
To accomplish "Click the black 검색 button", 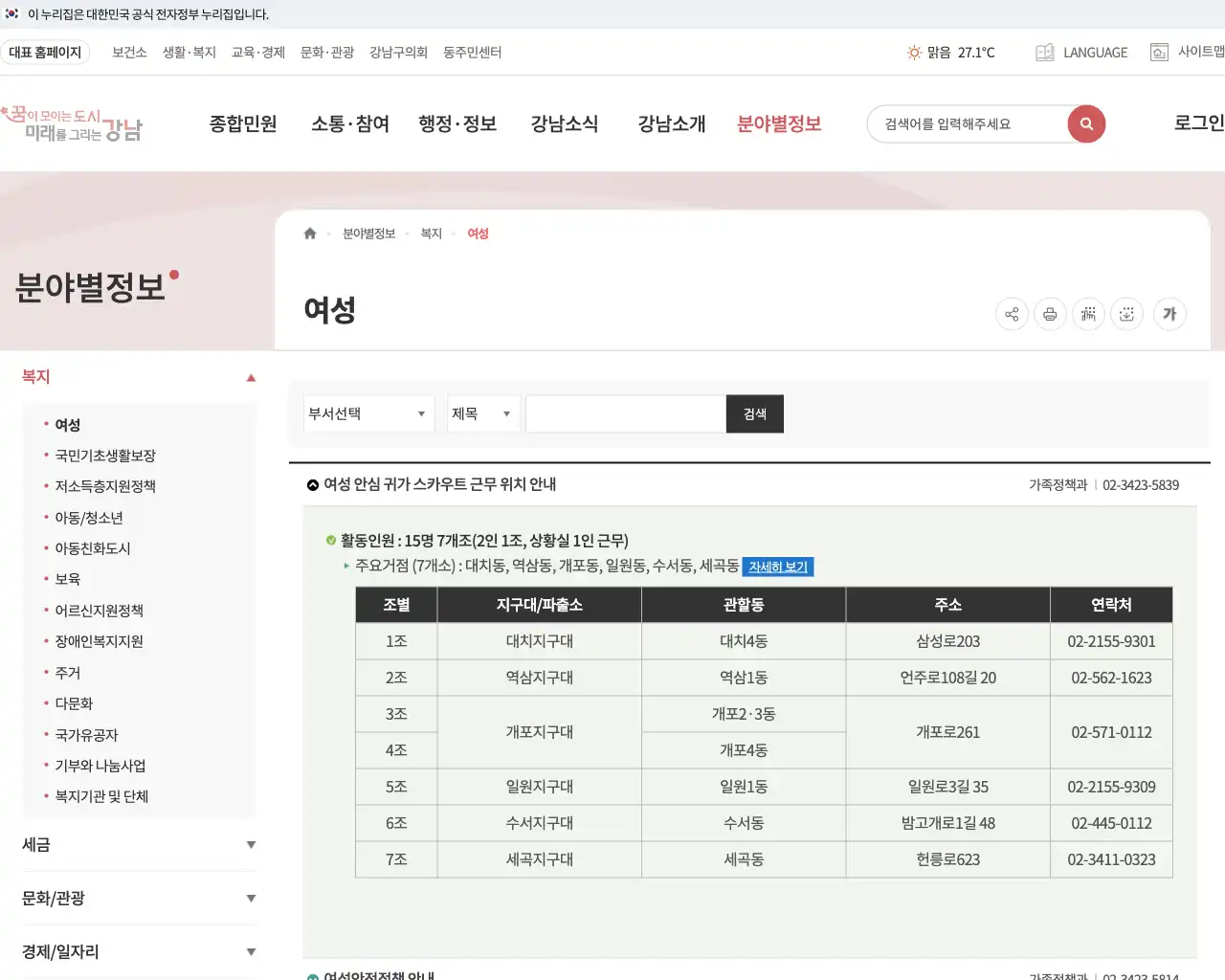I will (x=755, y=413).
